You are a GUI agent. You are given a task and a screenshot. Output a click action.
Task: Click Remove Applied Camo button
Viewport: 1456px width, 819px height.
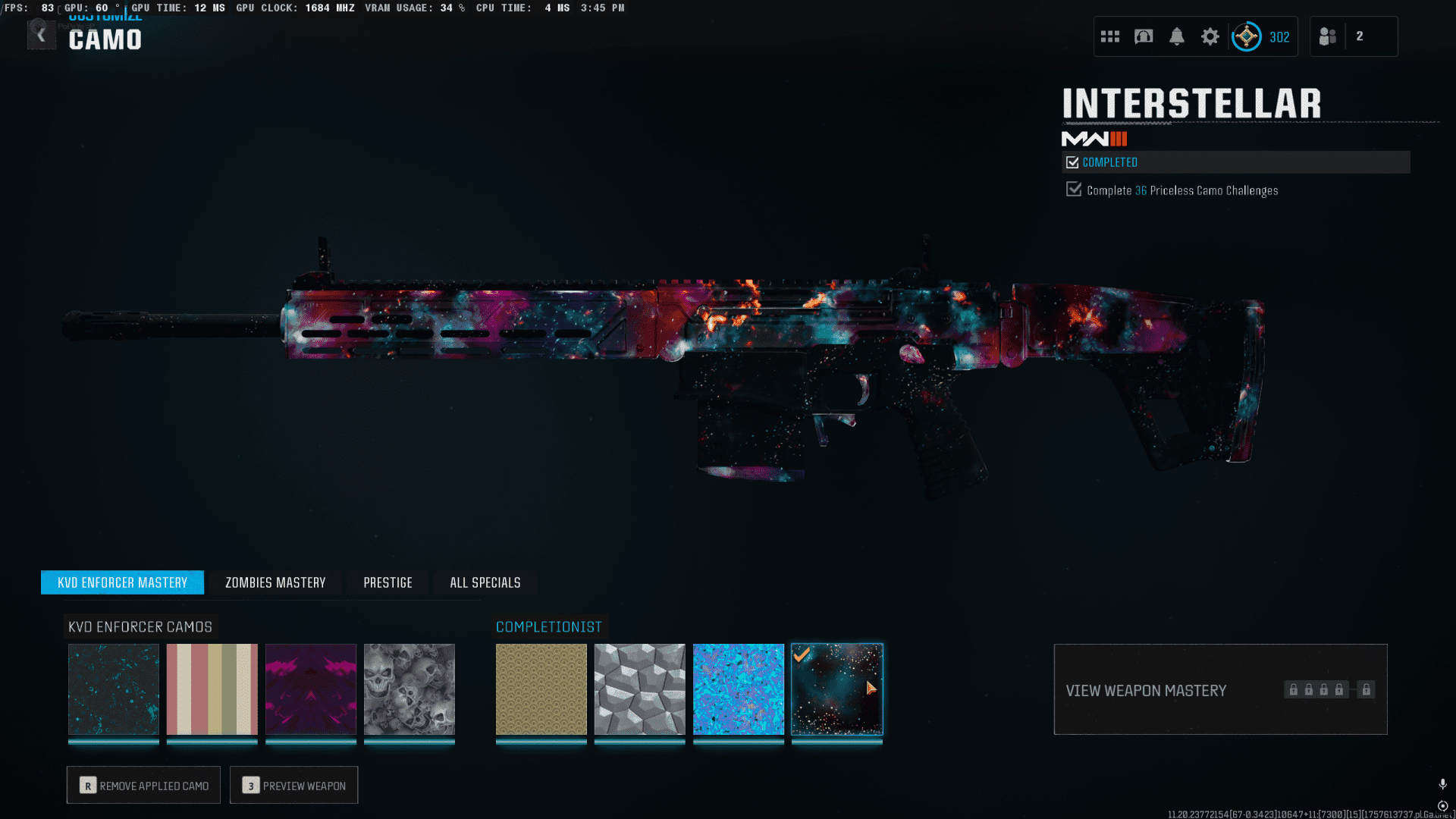pyautogui.click(x=143, y=786)
